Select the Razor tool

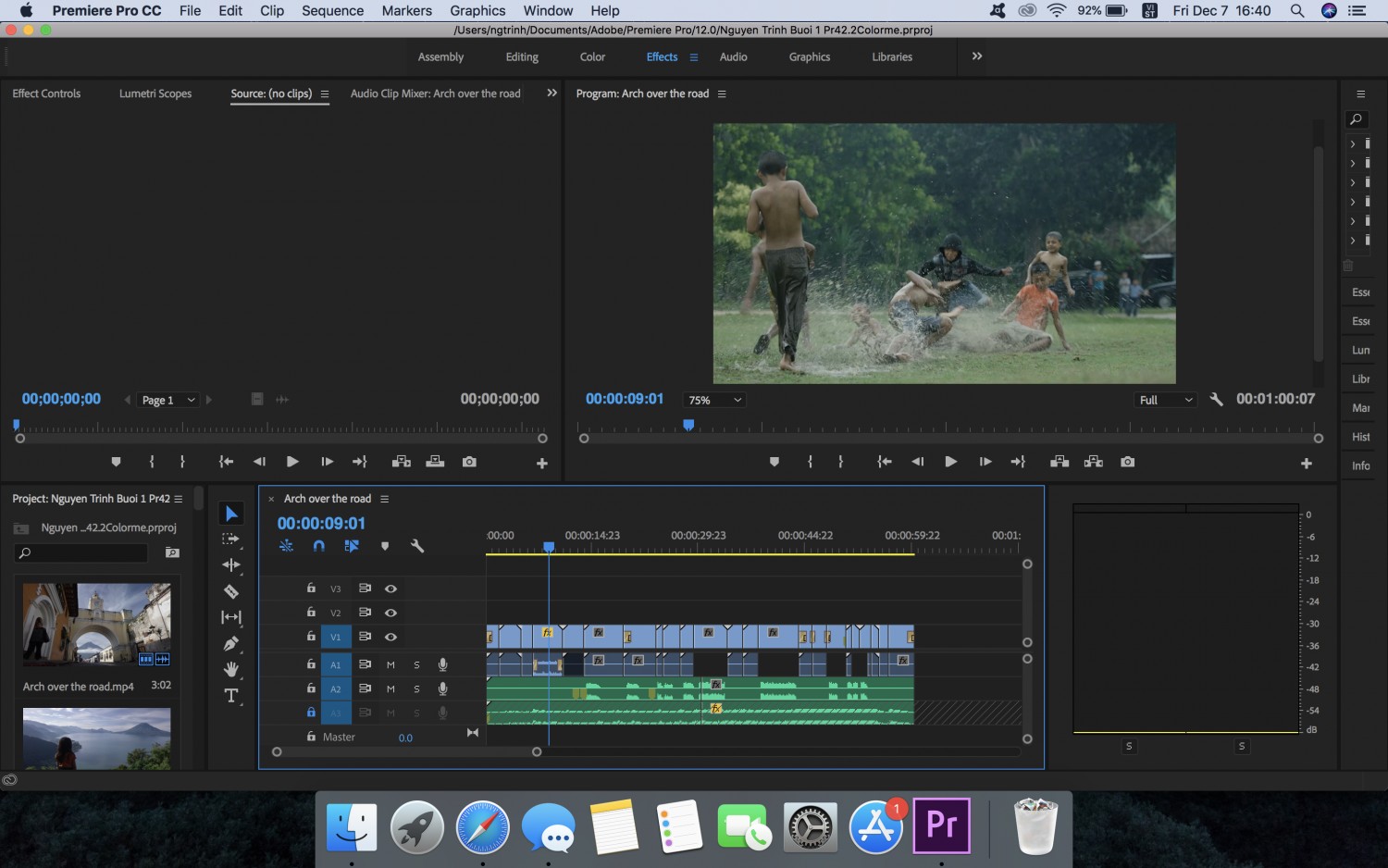pyautogui.click(x=231, y=591)
